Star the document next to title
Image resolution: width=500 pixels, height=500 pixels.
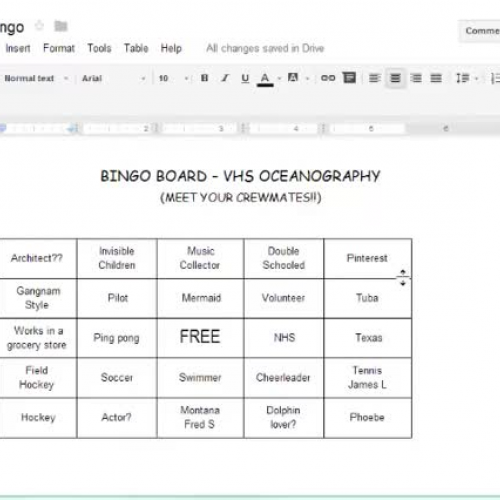[39, 26]
